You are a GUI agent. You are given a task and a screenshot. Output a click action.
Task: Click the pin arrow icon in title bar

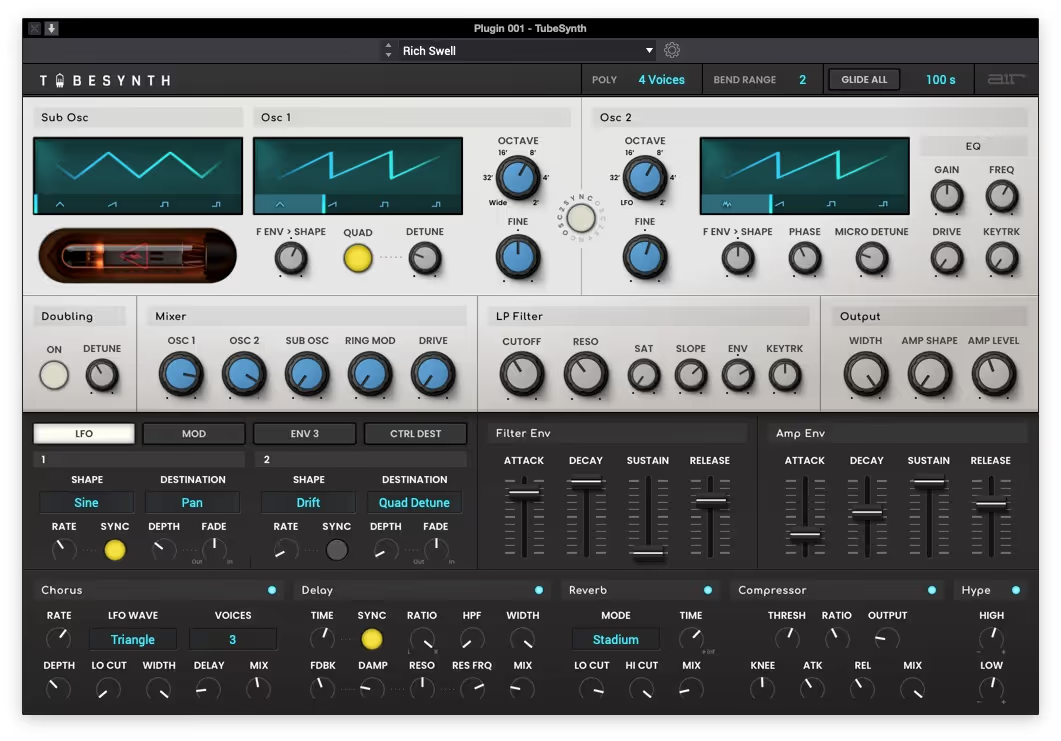(x=52, y=28)
